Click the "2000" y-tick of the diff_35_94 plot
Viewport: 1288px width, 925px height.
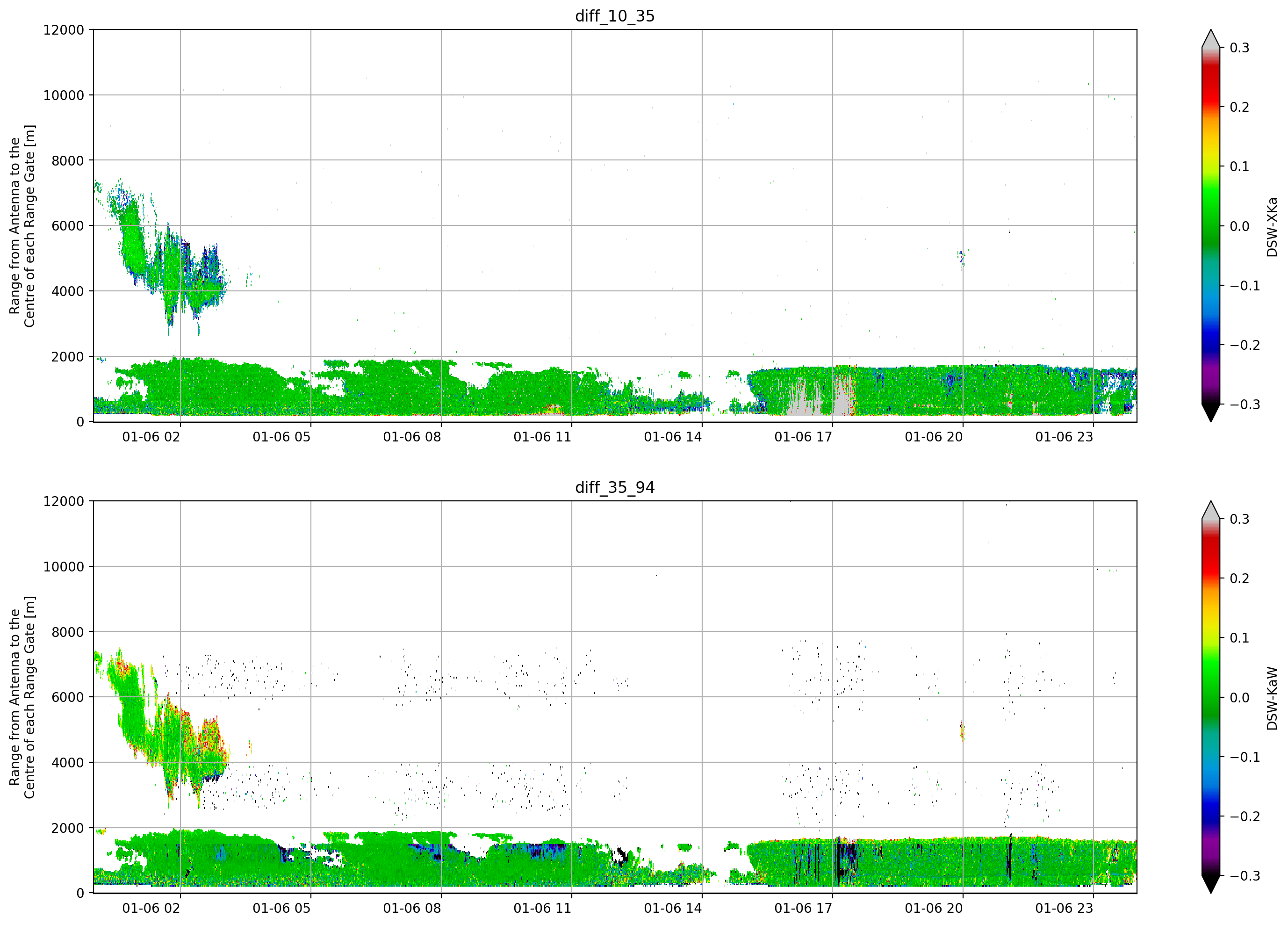tap(68, 828)
